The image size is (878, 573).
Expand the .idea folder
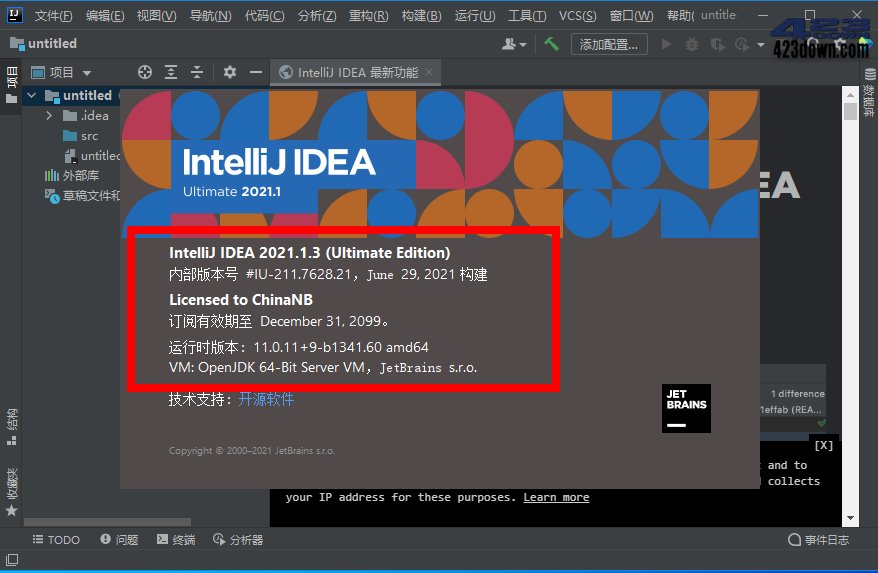point(49,115)
